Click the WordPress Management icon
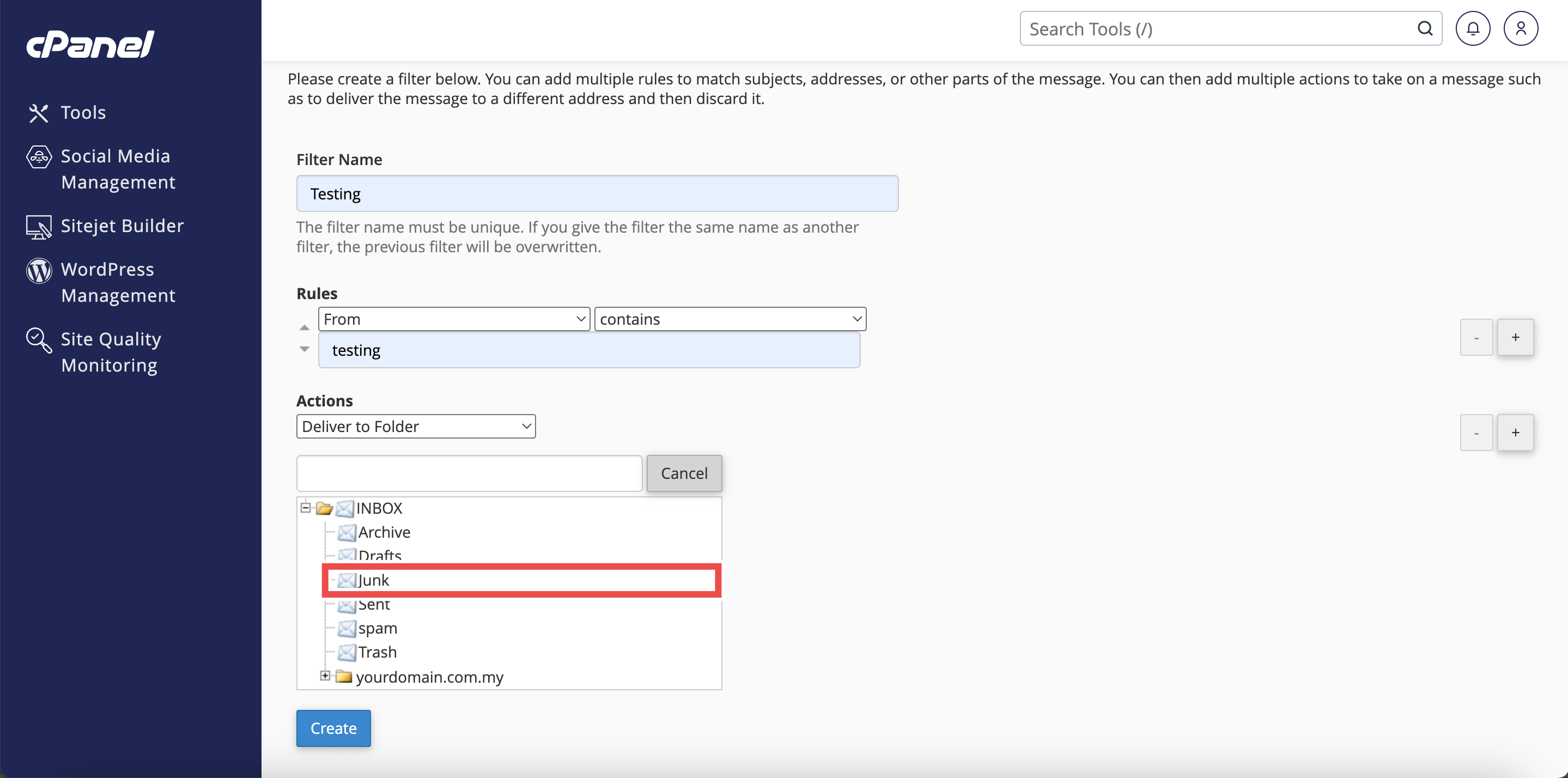The image size is (1568, 778). coord(38,270)
